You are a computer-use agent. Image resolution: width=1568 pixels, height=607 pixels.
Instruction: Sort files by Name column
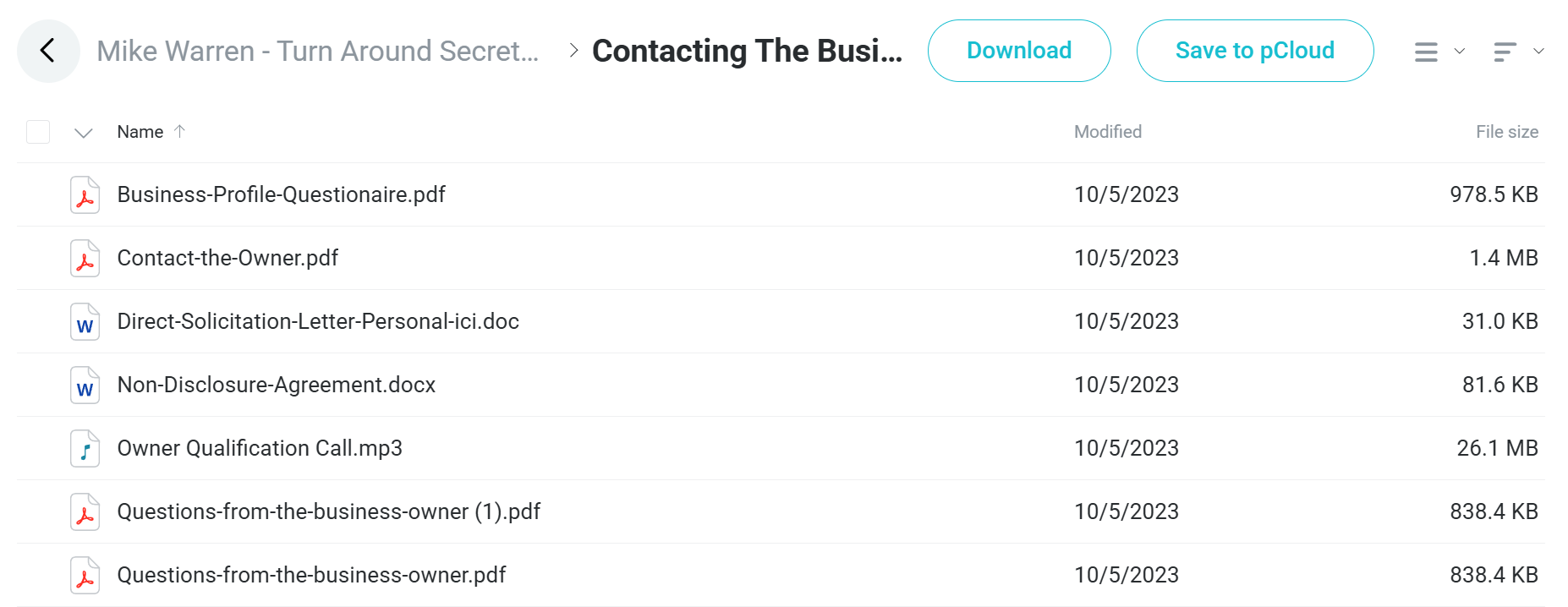click(140, 132)
